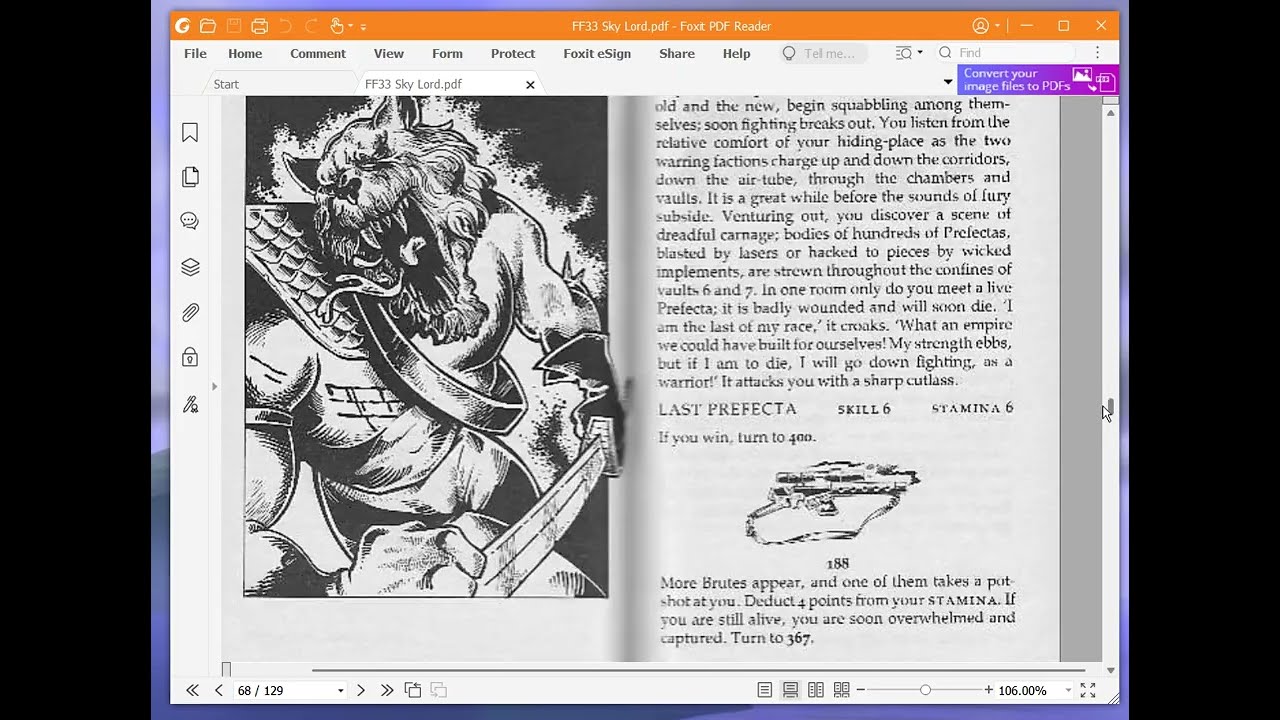
Task: Open the View ribbon tab
Action: click(x=389, y=54)
